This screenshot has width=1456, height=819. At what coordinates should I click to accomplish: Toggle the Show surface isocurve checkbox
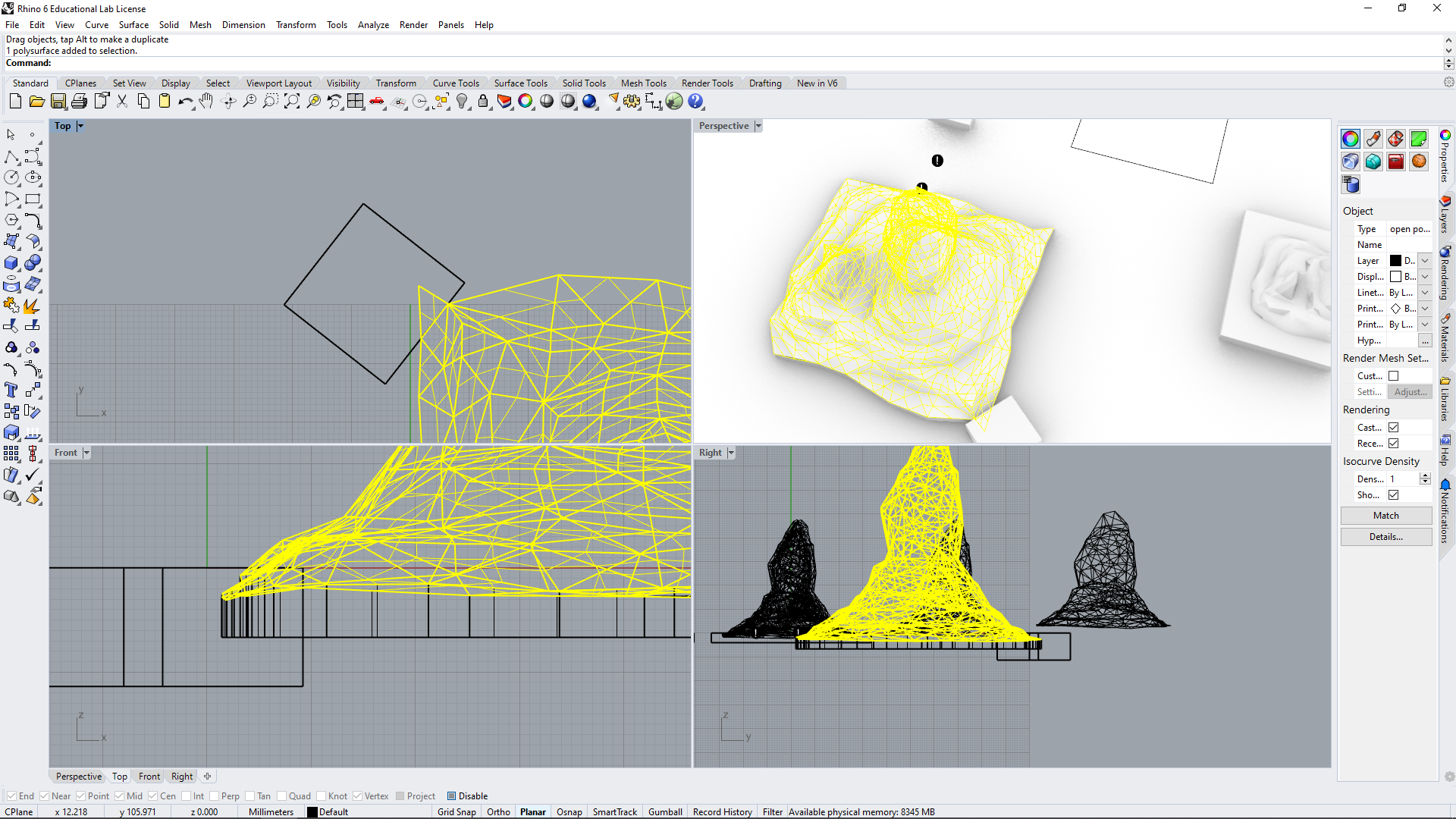(x=1393, y=494)
